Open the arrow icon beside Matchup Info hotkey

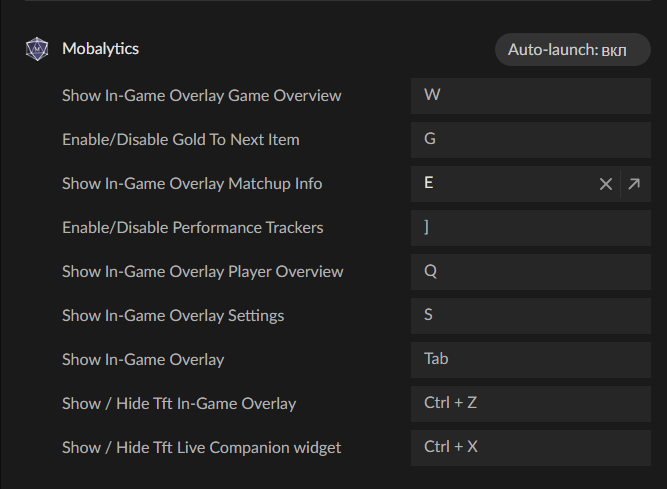tap(634, 184)
